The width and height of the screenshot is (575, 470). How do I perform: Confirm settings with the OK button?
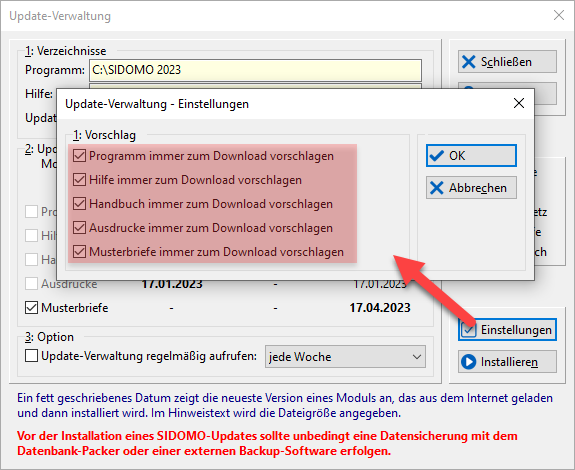[x=471, y=156]
